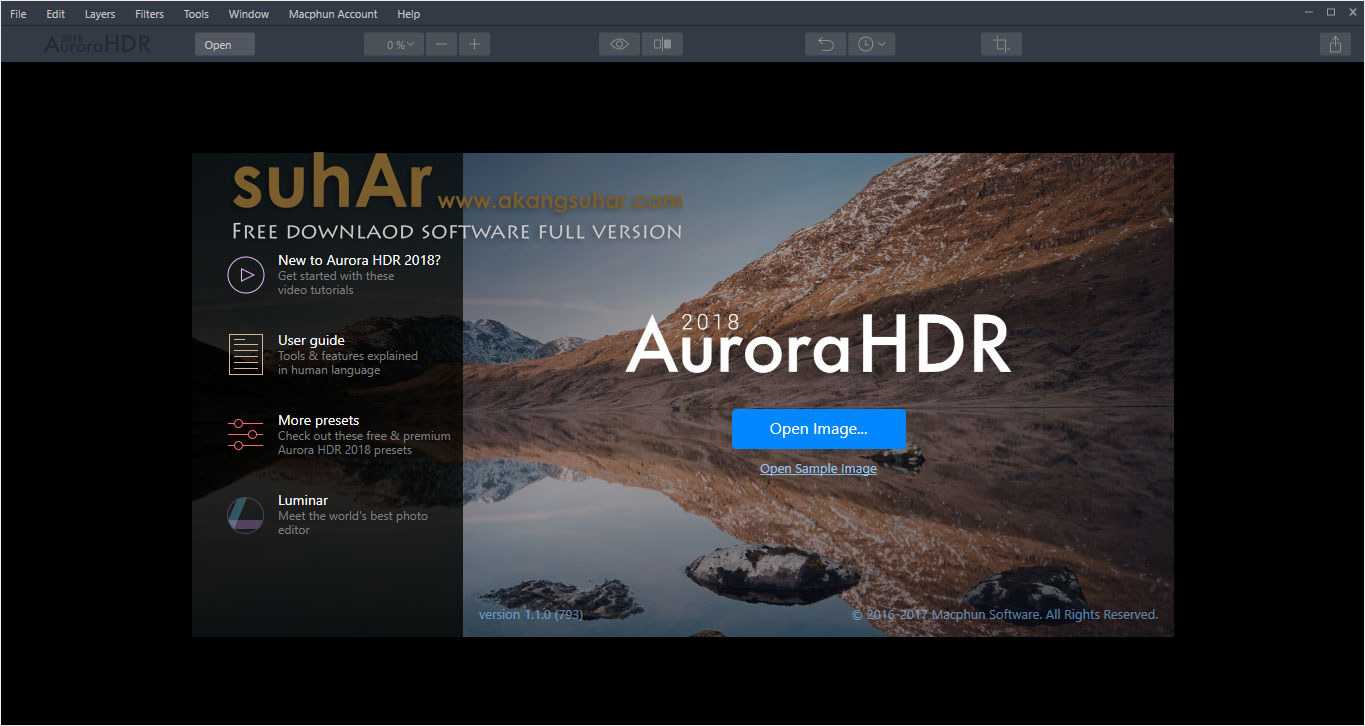Image resolution: width=1365 pixels, height=726 pixels.
Task: Click the undo arrow icon
Action: point(826,45)
